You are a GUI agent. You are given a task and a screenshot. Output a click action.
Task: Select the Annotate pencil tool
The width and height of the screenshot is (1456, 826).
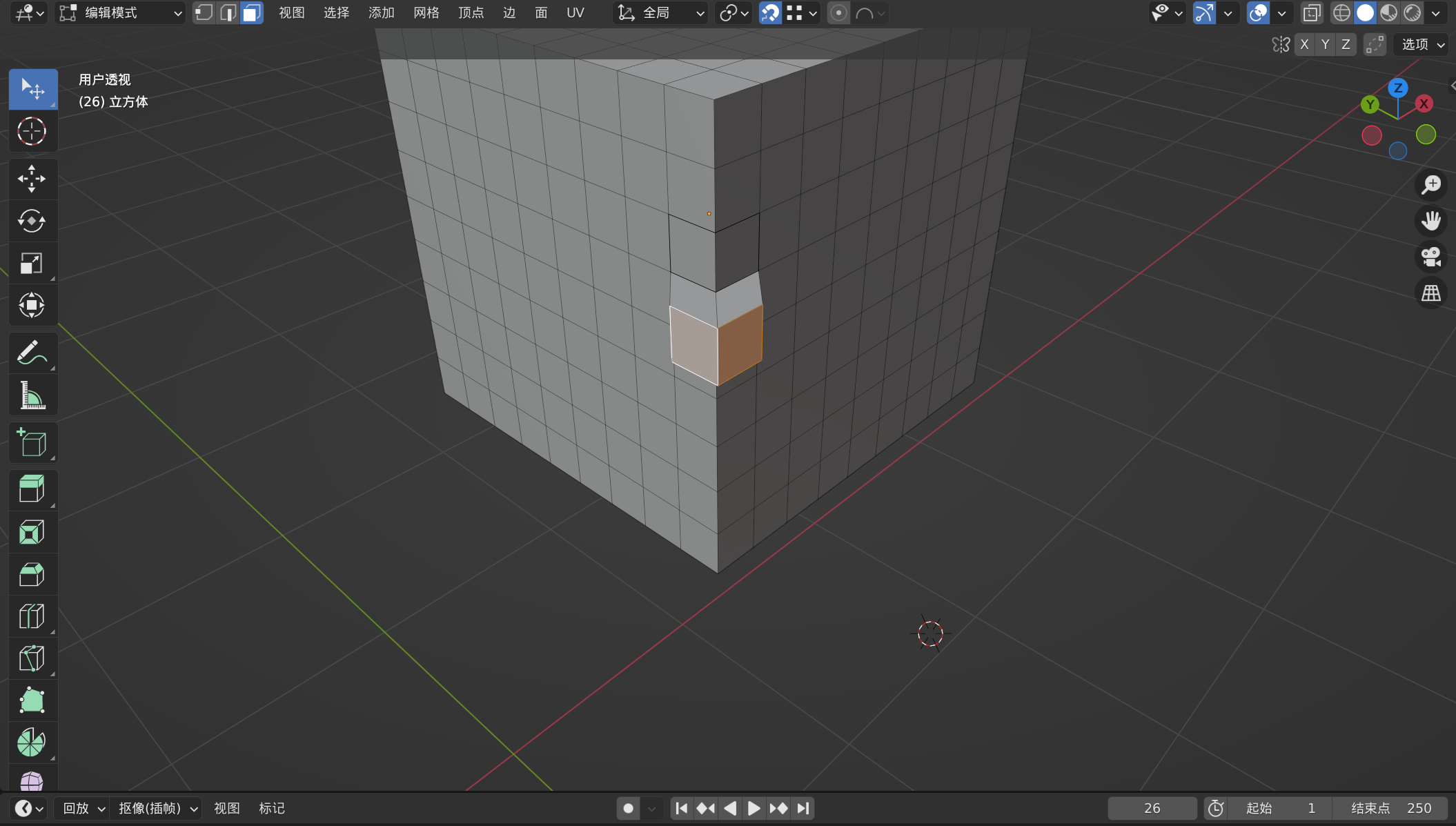point(32,353)
